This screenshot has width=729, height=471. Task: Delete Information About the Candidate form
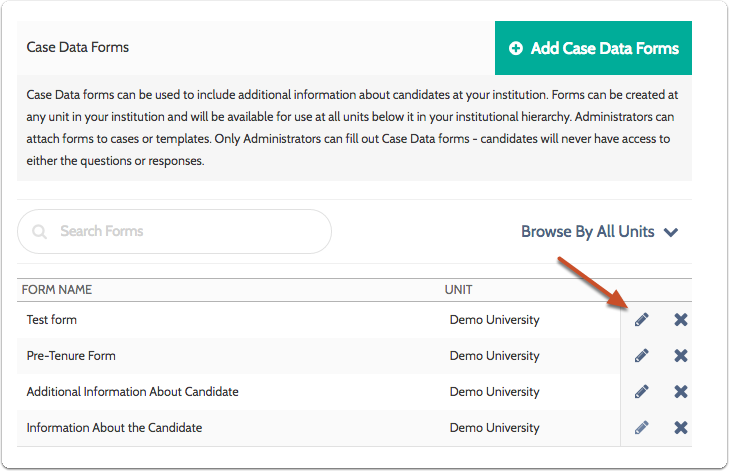681,428
